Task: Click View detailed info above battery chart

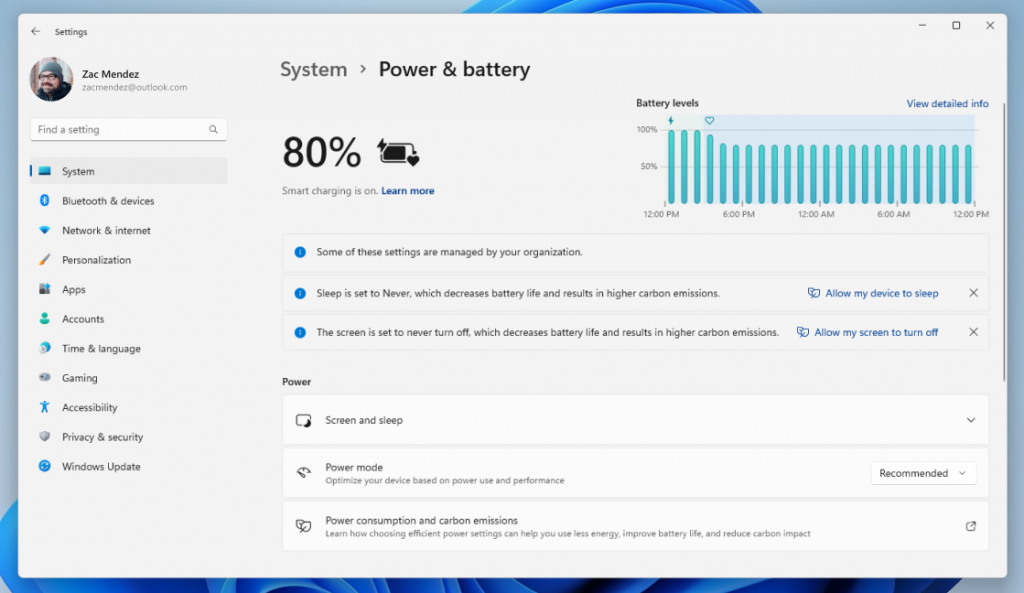Action: (946, 103)
